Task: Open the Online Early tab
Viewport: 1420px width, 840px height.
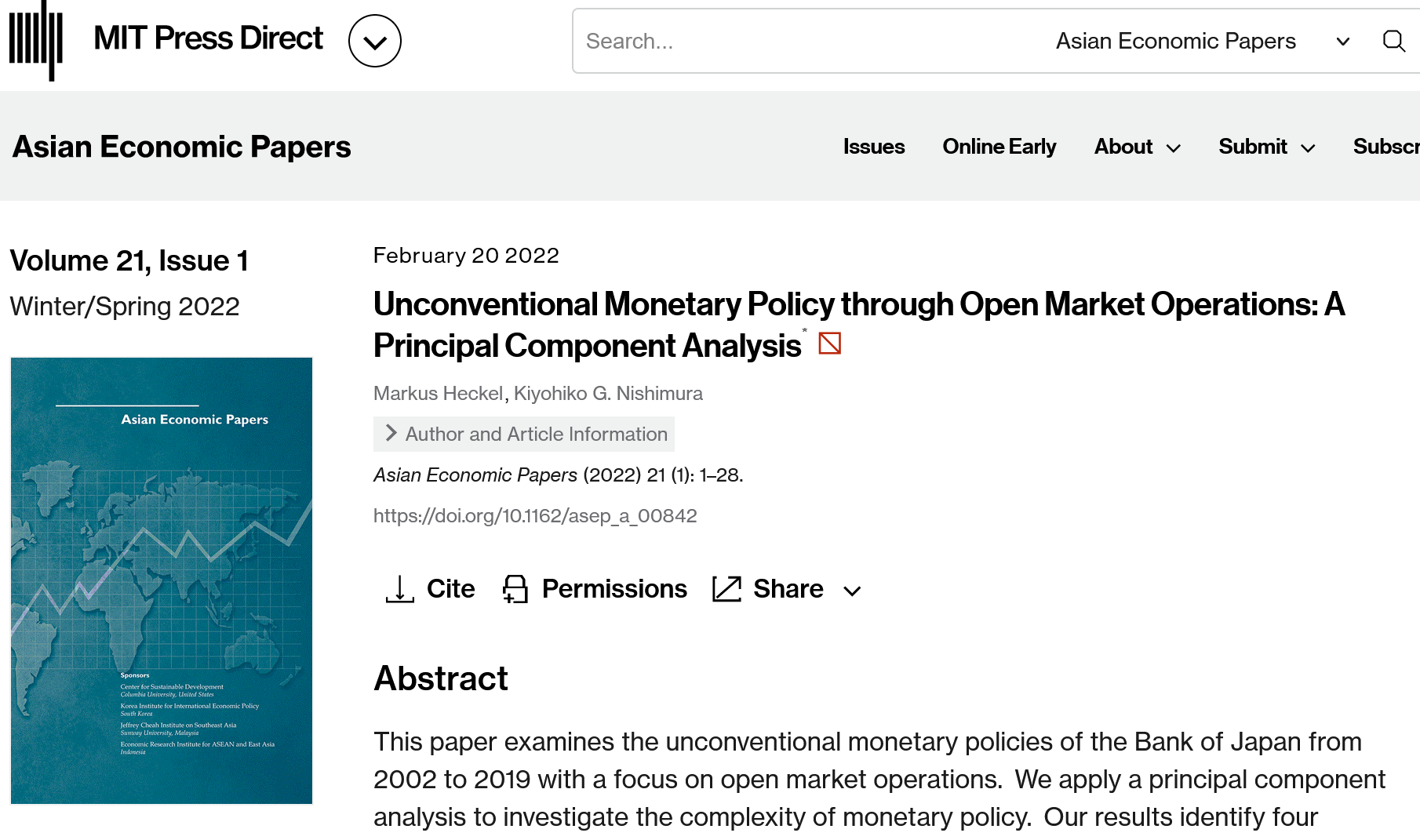Action: pyautogui.click(x=999, y=147)
